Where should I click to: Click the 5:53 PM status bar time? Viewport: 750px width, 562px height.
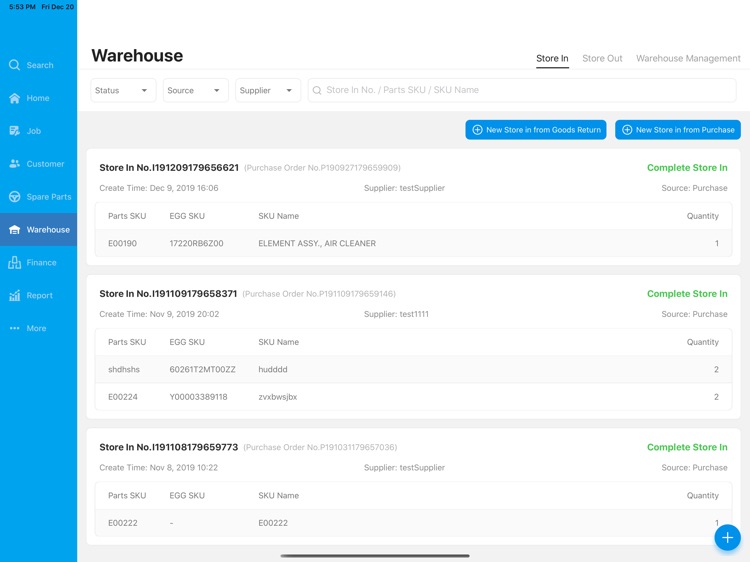point(22,7)
